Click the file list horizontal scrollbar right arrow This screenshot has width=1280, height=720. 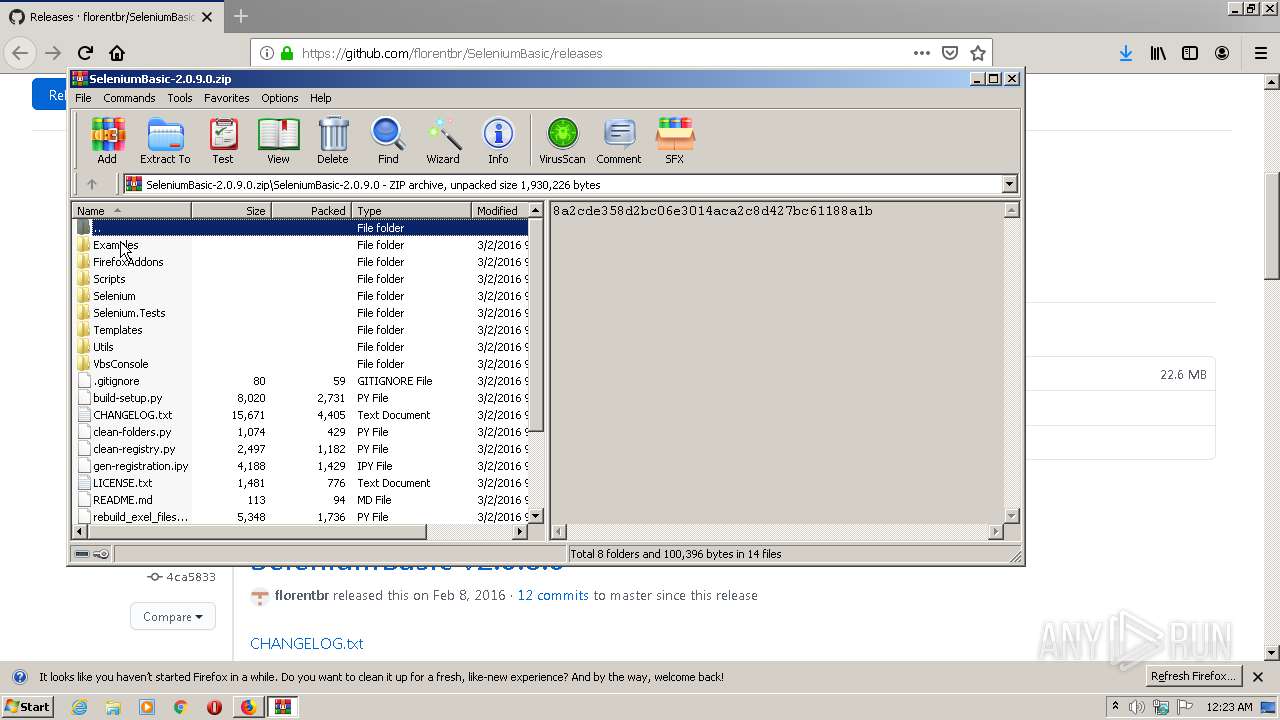click(519, 532)
